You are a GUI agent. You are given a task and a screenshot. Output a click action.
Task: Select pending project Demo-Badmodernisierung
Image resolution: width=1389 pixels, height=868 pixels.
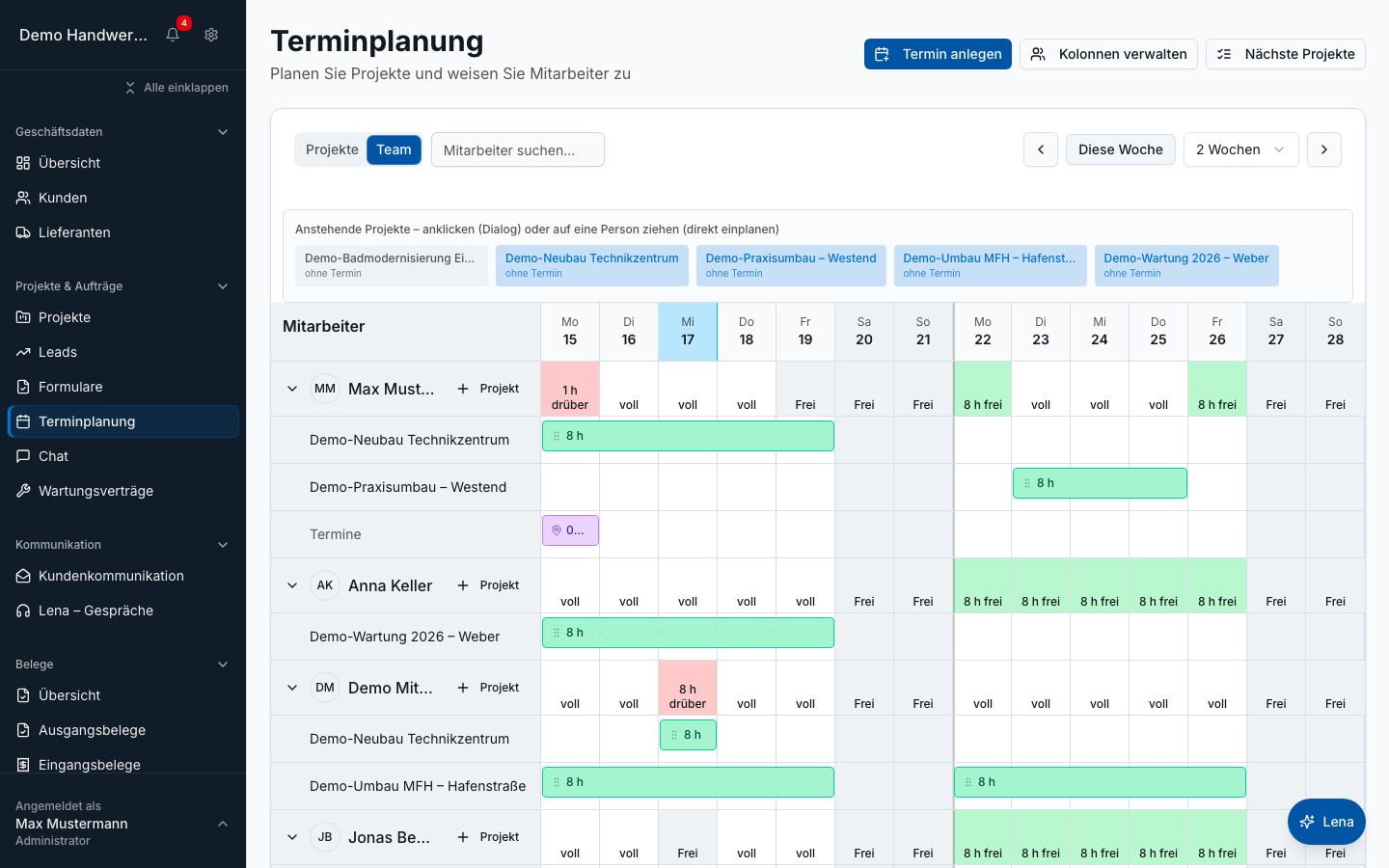[x=392, y=265]
